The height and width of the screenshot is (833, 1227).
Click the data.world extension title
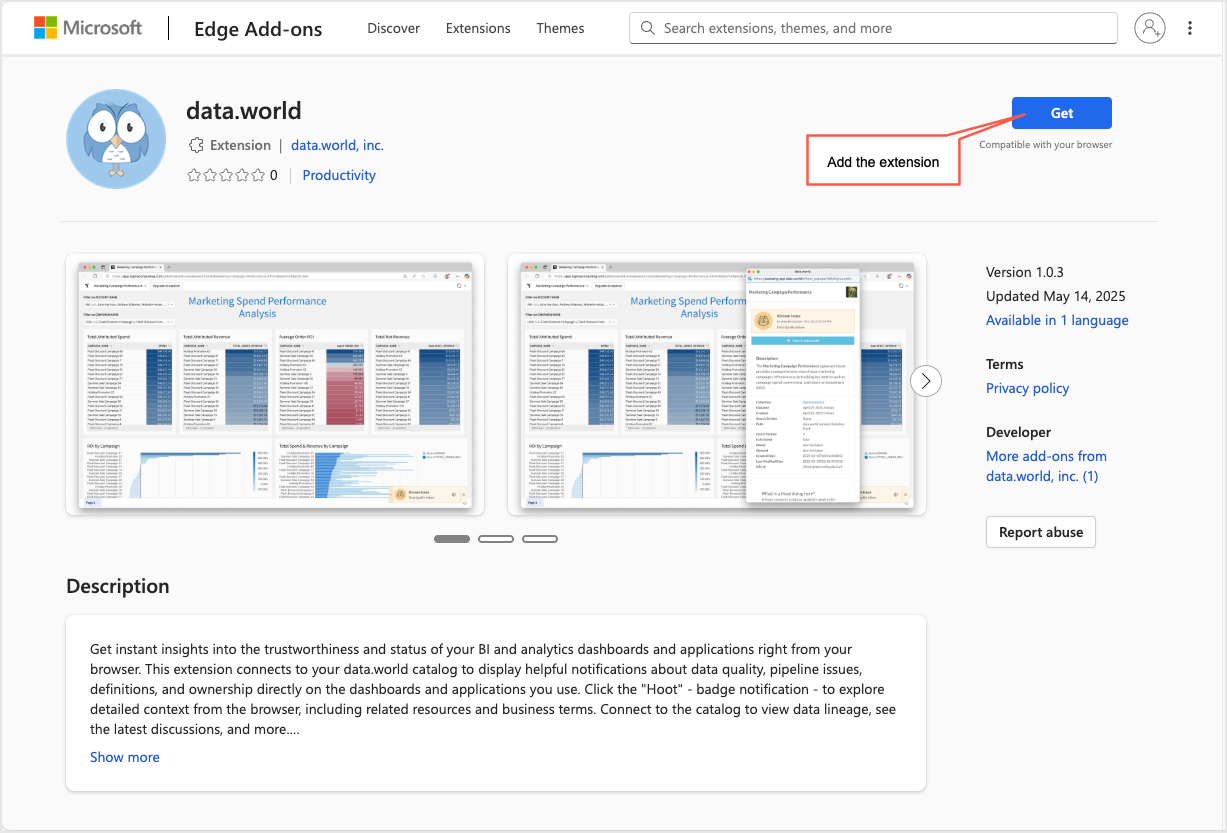click(x=244, y=111)
